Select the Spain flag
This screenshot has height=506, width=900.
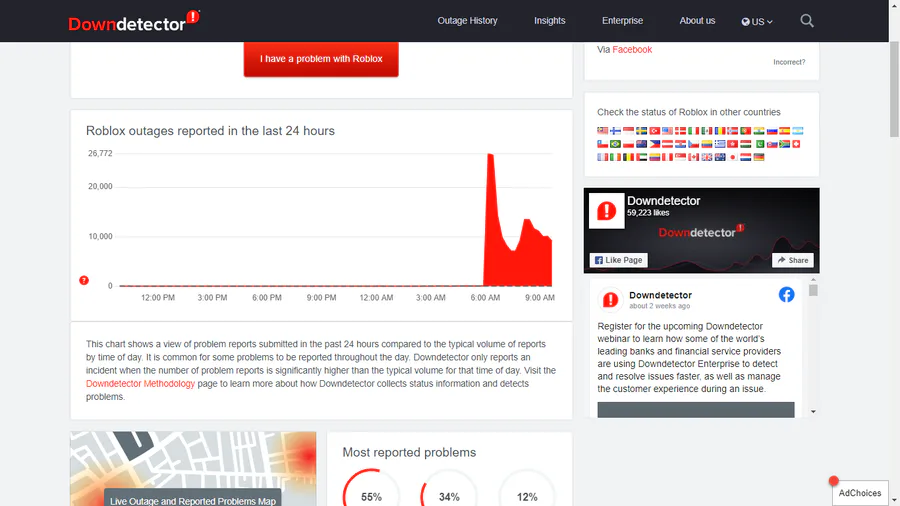pos(785,131)
